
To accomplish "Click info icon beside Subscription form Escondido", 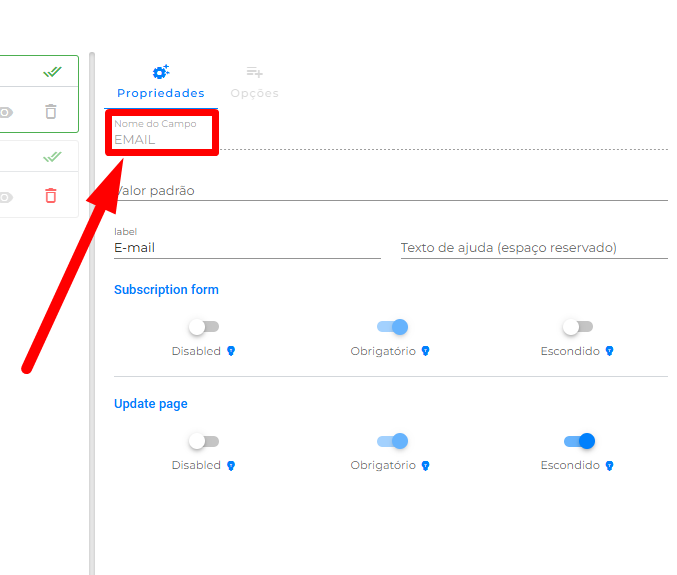I will (609, 351).
